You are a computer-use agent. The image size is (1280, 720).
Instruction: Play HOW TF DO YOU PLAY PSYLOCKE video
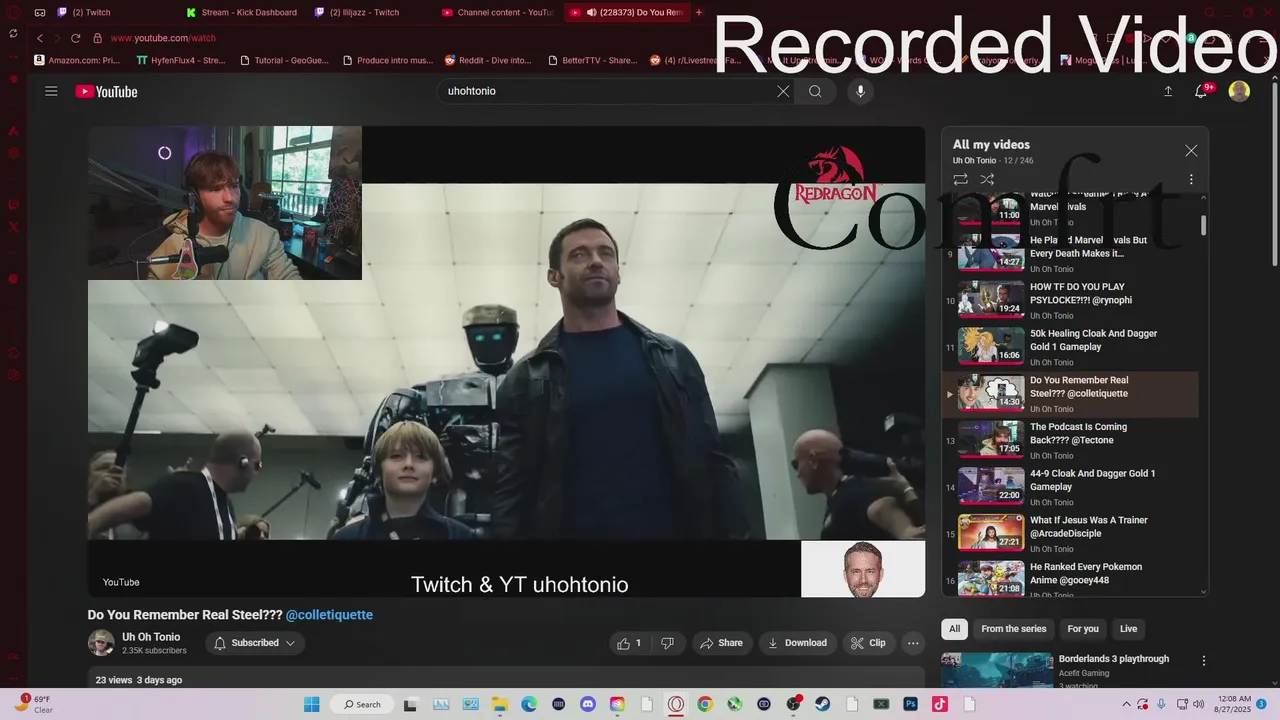1070,300
